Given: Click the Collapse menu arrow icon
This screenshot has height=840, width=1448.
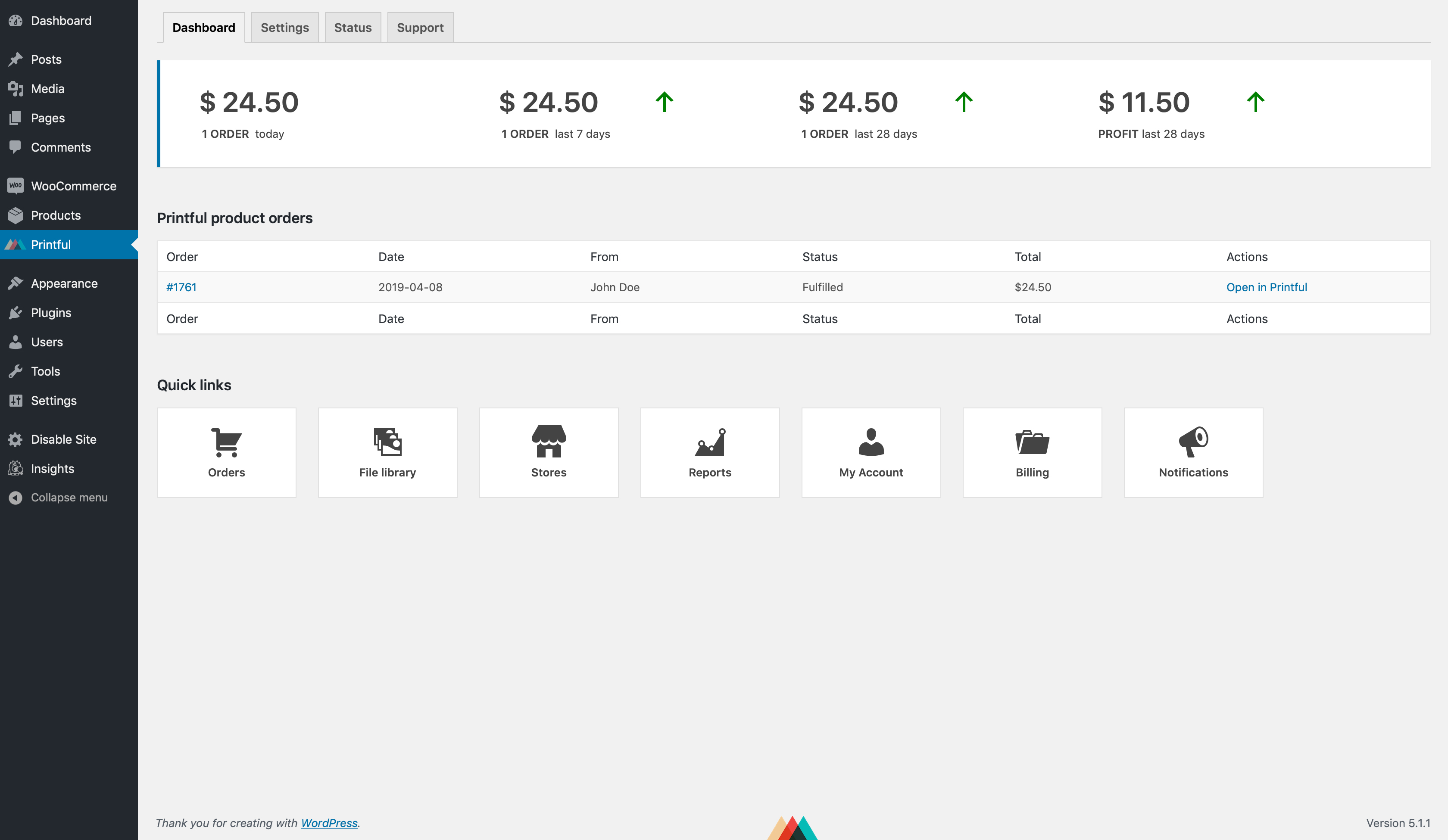Looking at the screenshot, I should click(x=16, y=498).
